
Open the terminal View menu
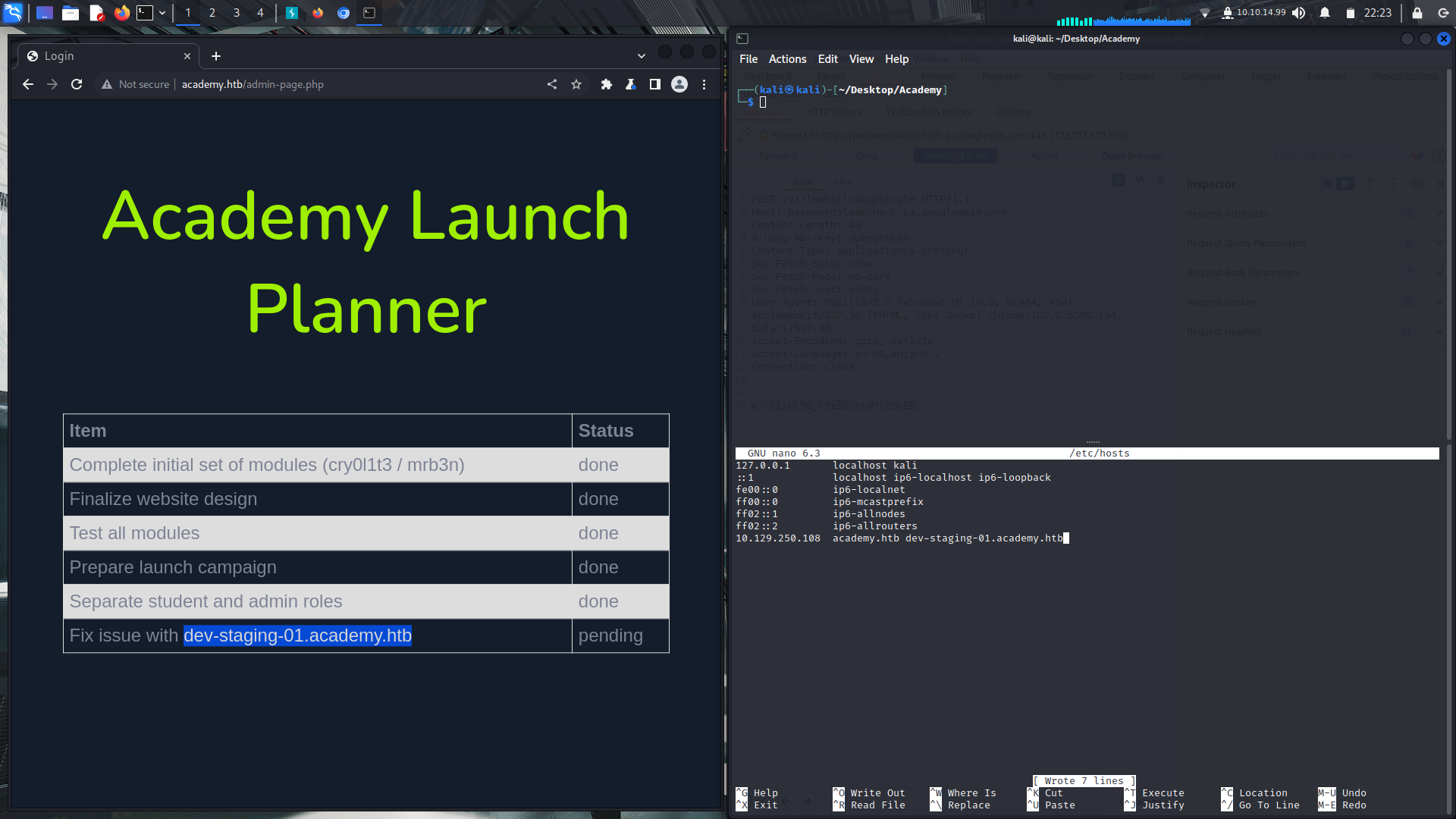pyautogui.click(x=861, y=58)
